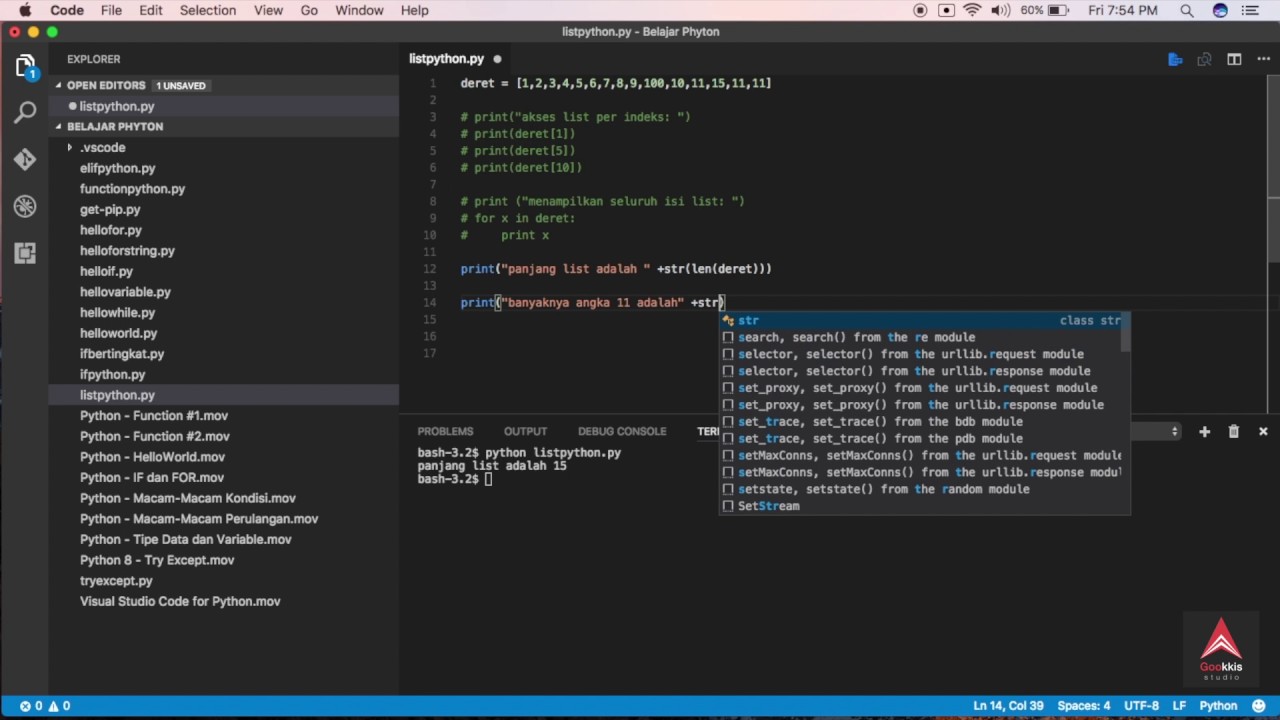Change the LF end-of-line setting

[1179, 706]
